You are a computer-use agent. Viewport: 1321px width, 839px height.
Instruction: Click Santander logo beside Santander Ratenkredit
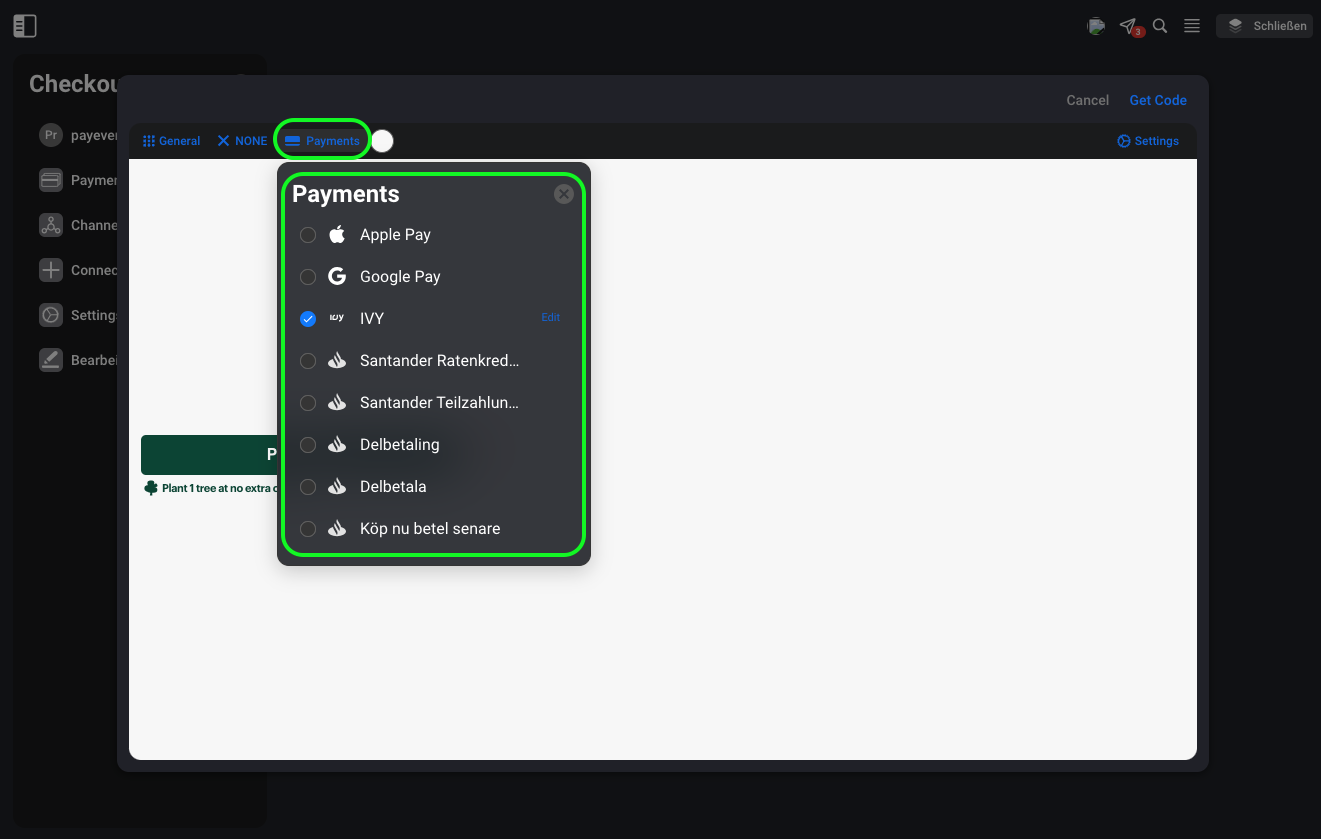pos(337,361)
